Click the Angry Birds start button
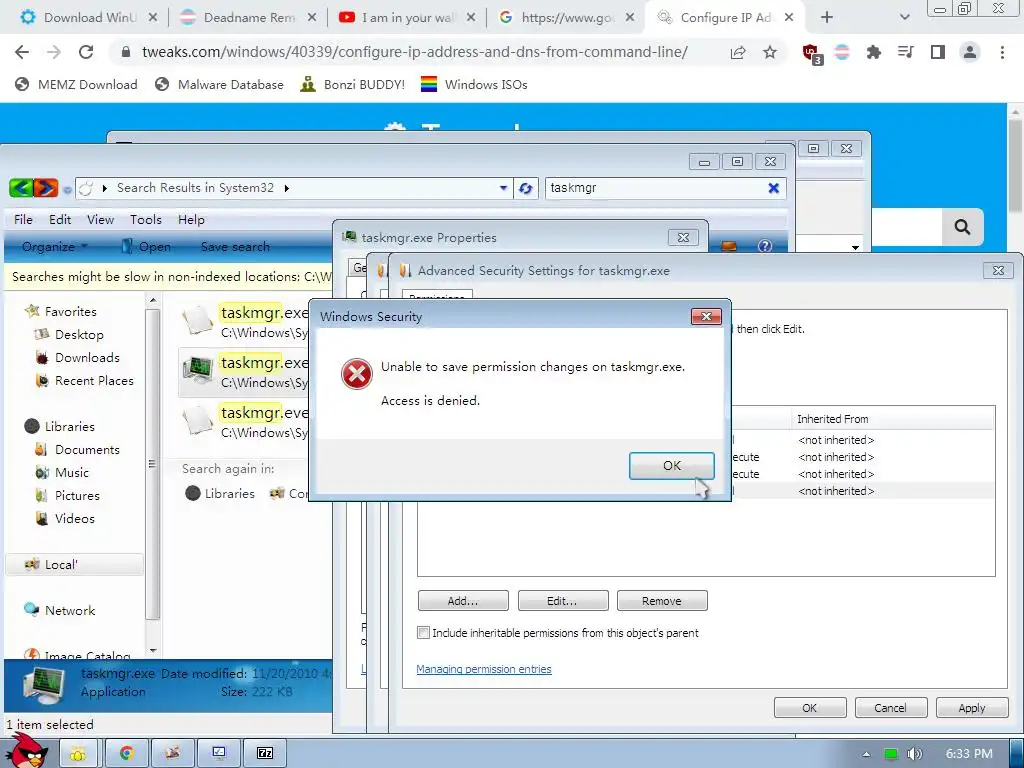 point(26,750)
